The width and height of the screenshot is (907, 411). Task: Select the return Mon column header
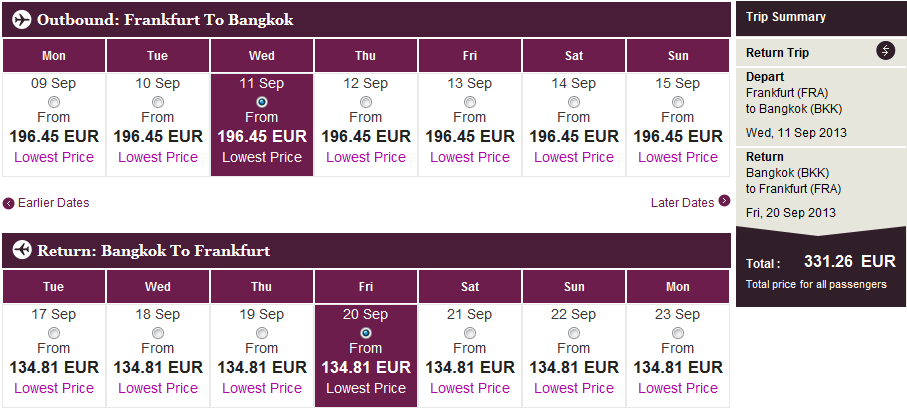678,287
